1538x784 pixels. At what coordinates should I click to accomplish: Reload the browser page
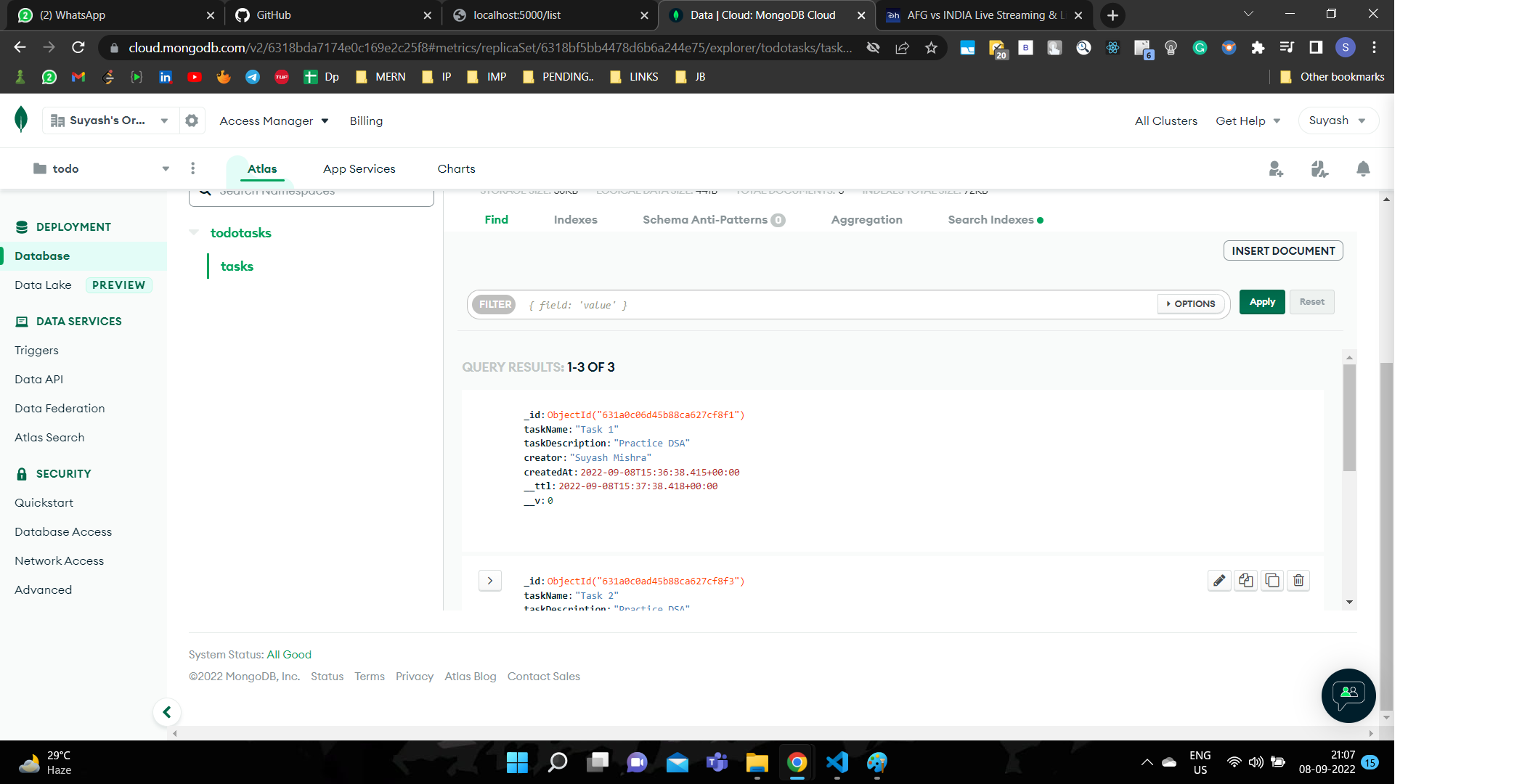(x=78, y=47)
